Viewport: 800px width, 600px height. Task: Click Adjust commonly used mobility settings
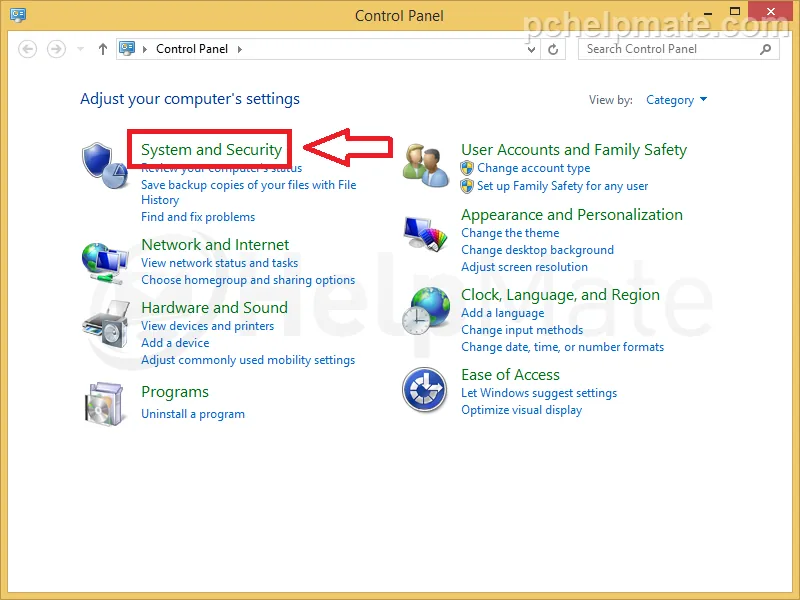point(248,360)
